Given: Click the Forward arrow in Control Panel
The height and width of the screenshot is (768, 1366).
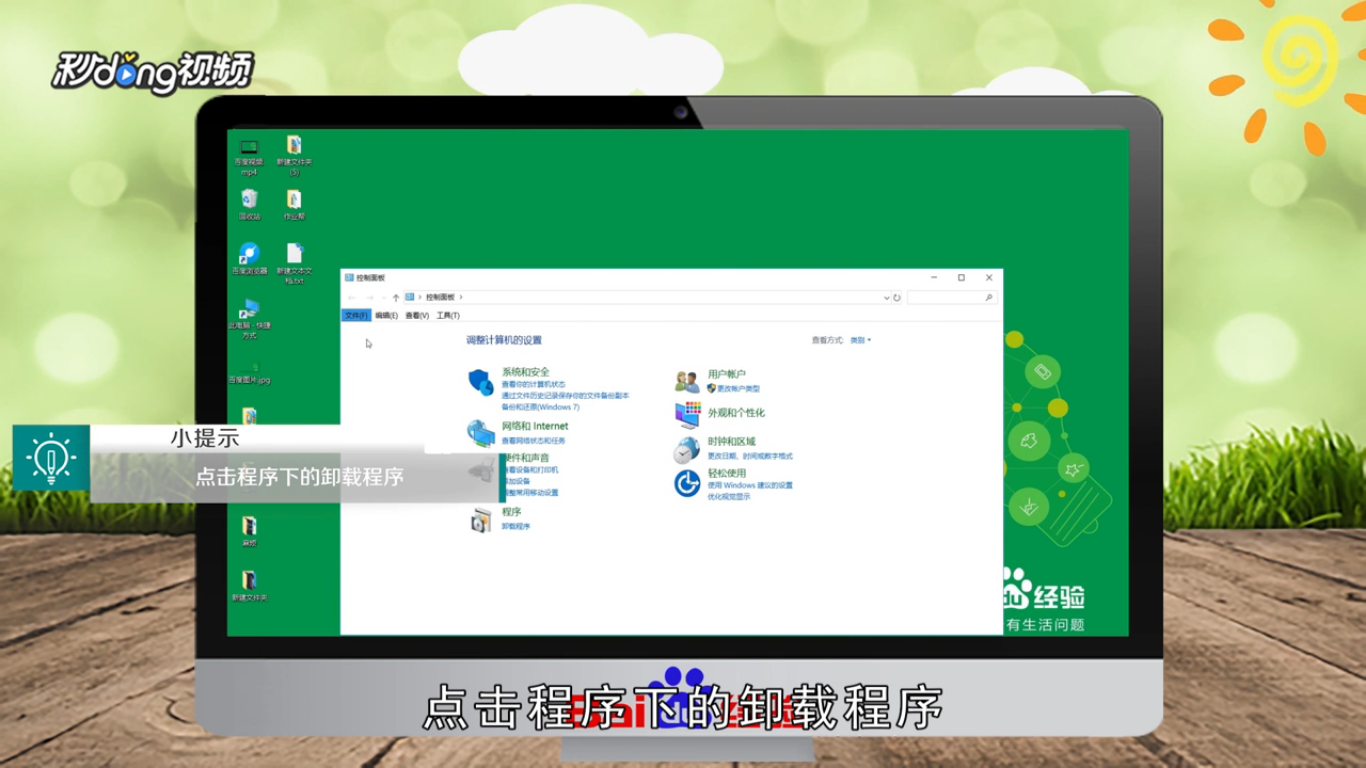Looking at the screenshot, I should (x=369, y=297).
